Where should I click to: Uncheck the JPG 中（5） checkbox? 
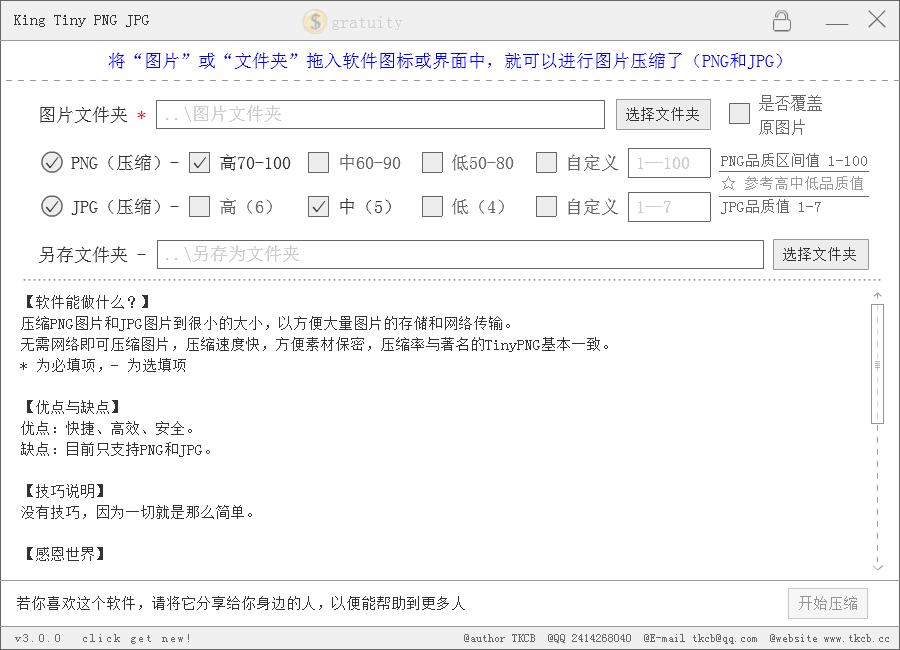pyautogui.click(x=319, y=206)
